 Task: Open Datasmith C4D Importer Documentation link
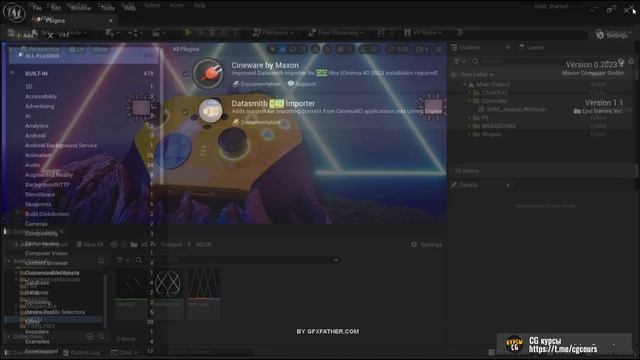point(256,122)
